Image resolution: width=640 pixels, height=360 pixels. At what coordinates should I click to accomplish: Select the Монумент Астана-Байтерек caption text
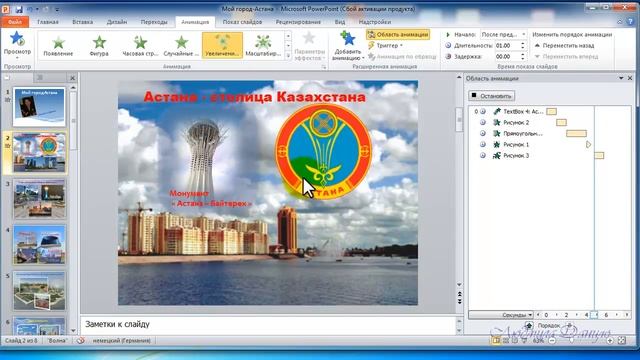click(x=211, y=198)
